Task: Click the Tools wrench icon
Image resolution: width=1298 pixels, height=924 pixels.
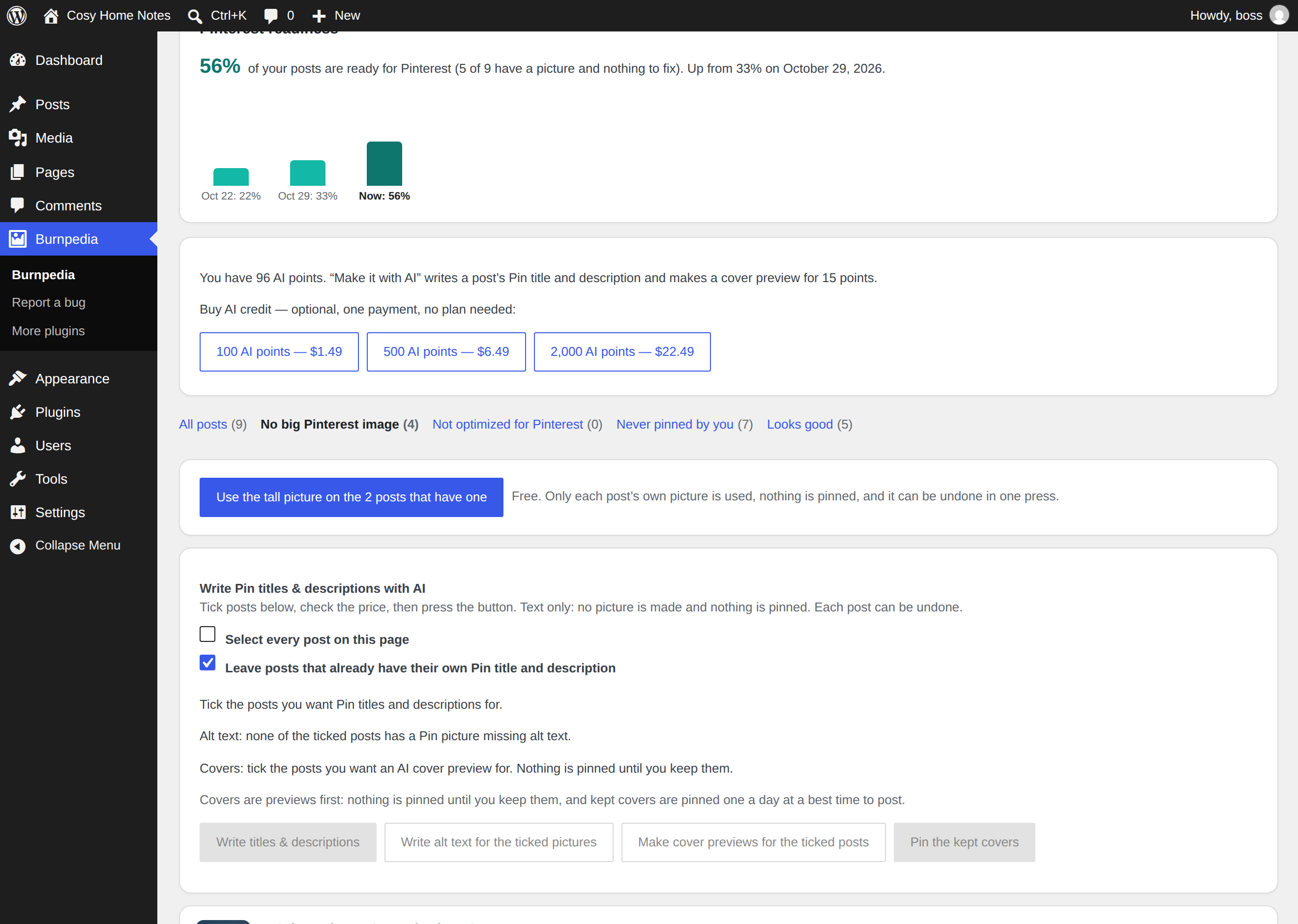Action: [x=18, y=479]
